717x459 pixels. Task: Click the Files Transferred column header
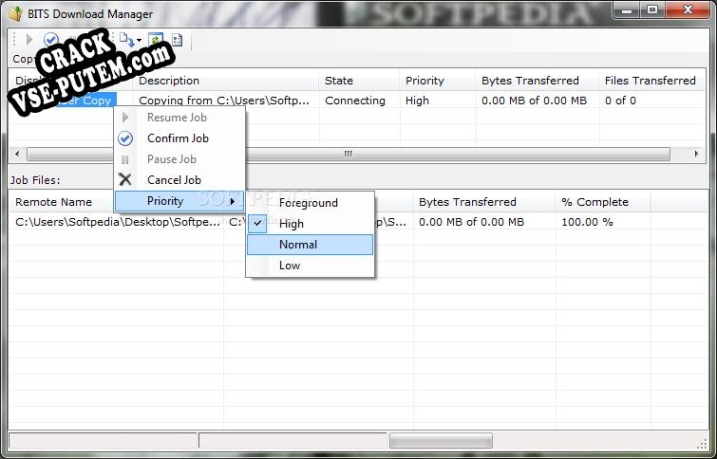coord(653,80)
